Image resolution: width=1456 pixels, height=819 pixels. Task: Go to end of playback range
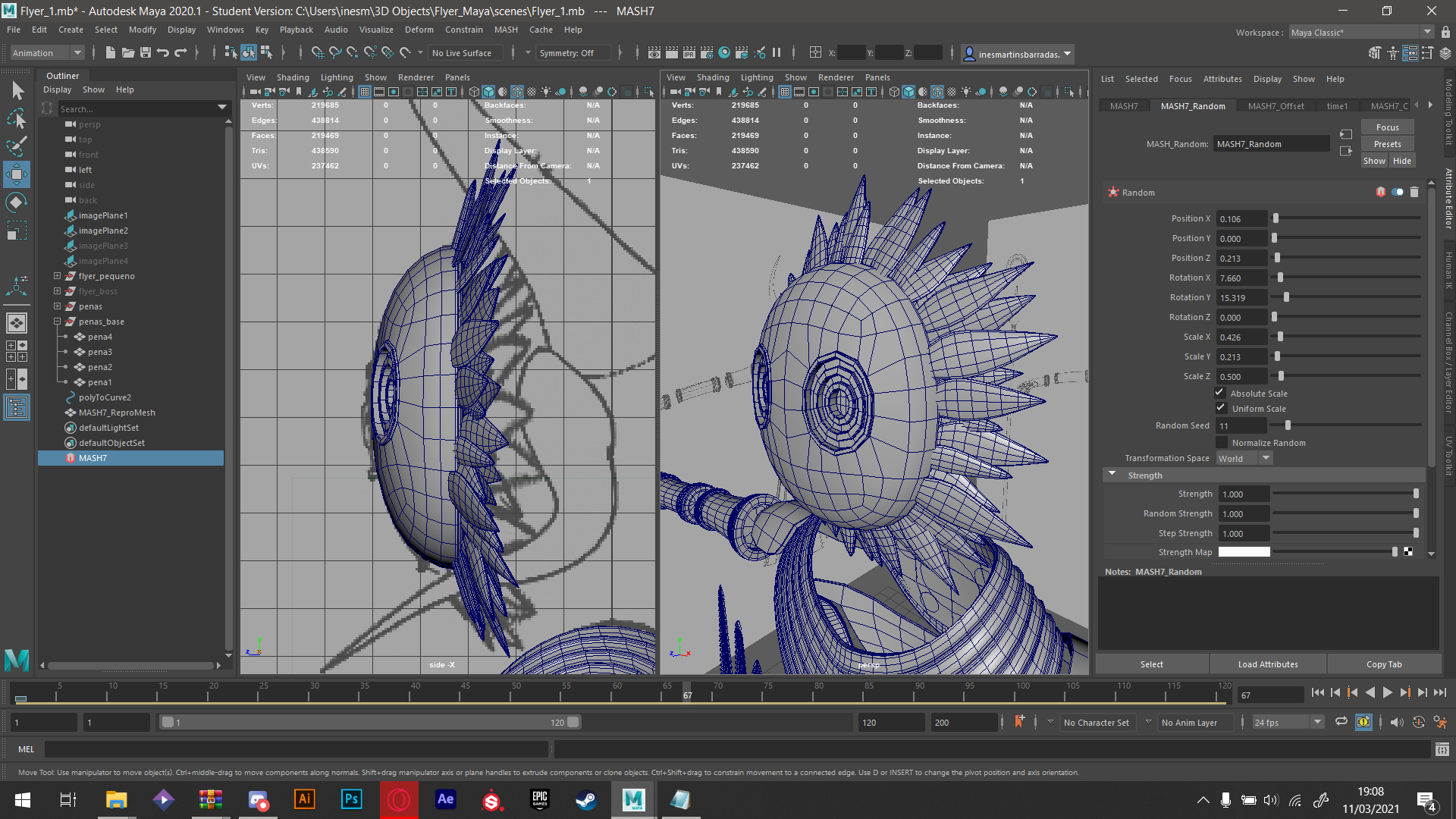pos(1440,692)
